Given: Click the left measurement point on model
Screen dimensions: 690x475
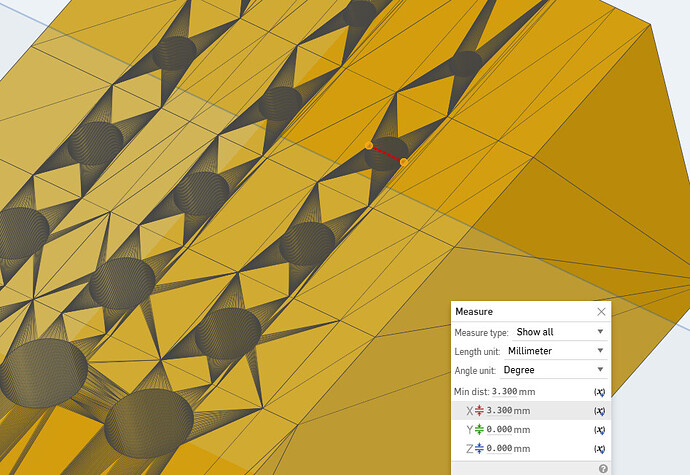Looking at the screenshot, I should (x=369, y=146).
